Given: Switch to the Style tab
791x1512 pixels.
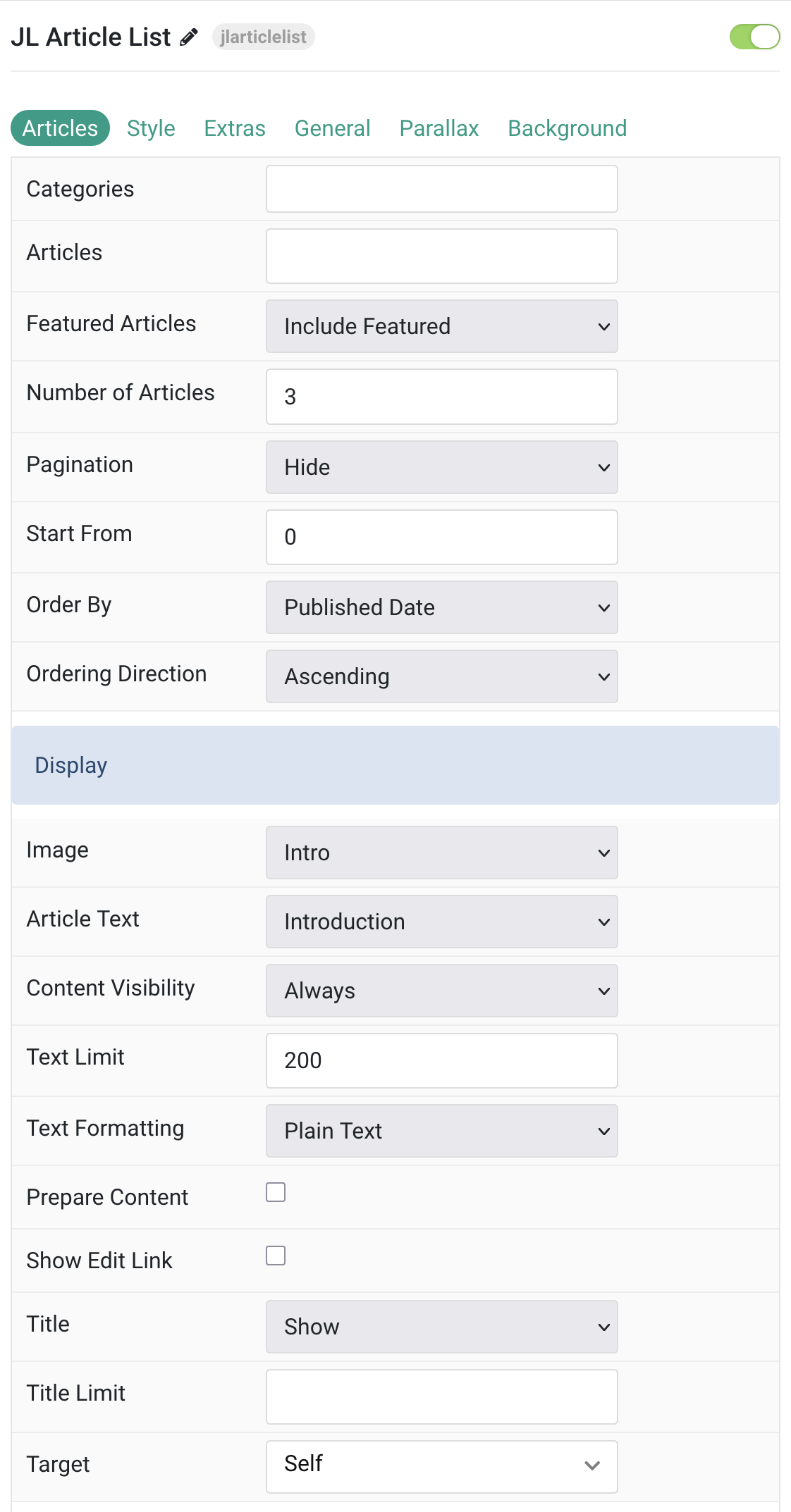Looking at the screenshot, I should click(151, 128).
